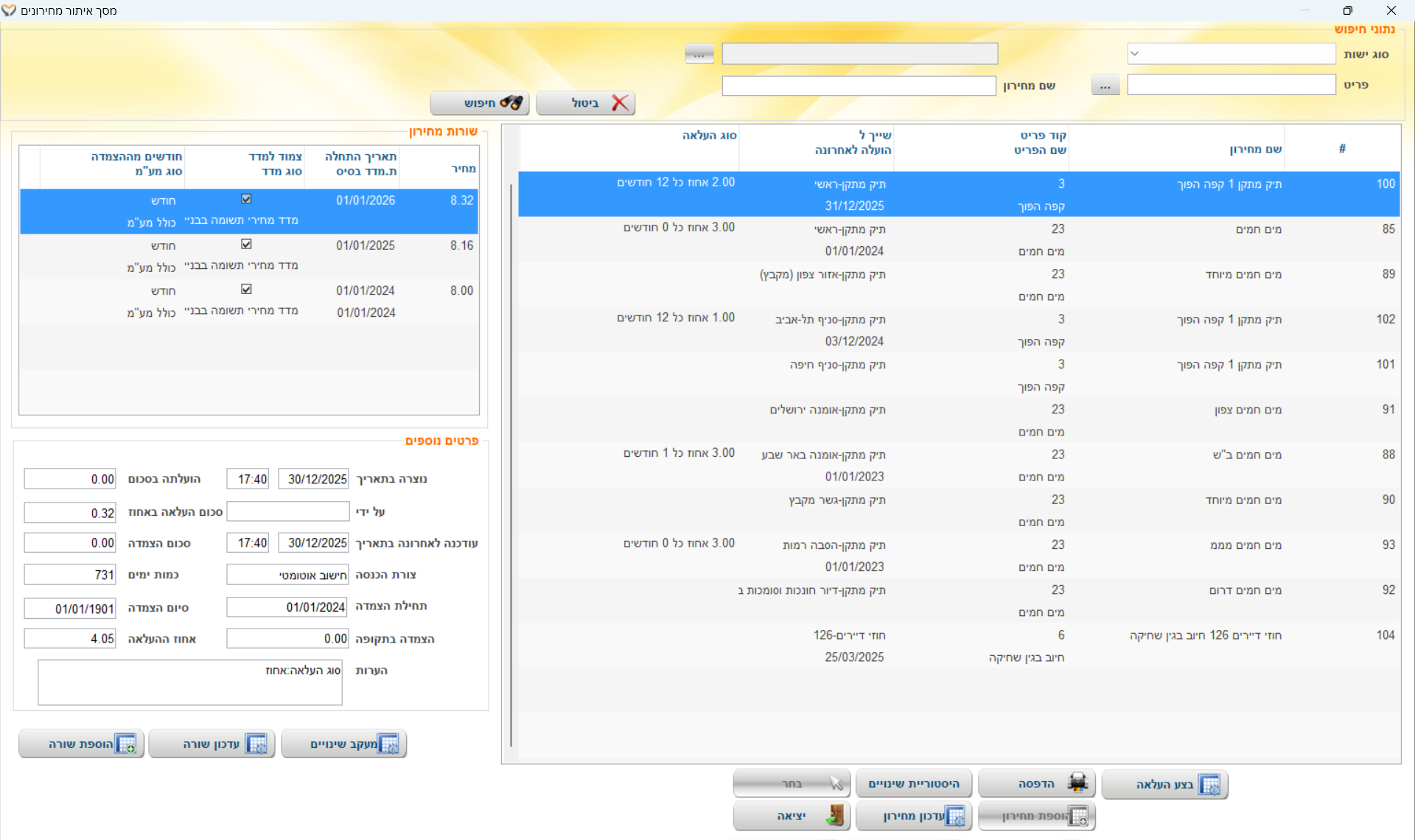Screen dimensions: 1415x840
Task: Click הוספת שורה add row icon
Action: coord(126,744)
